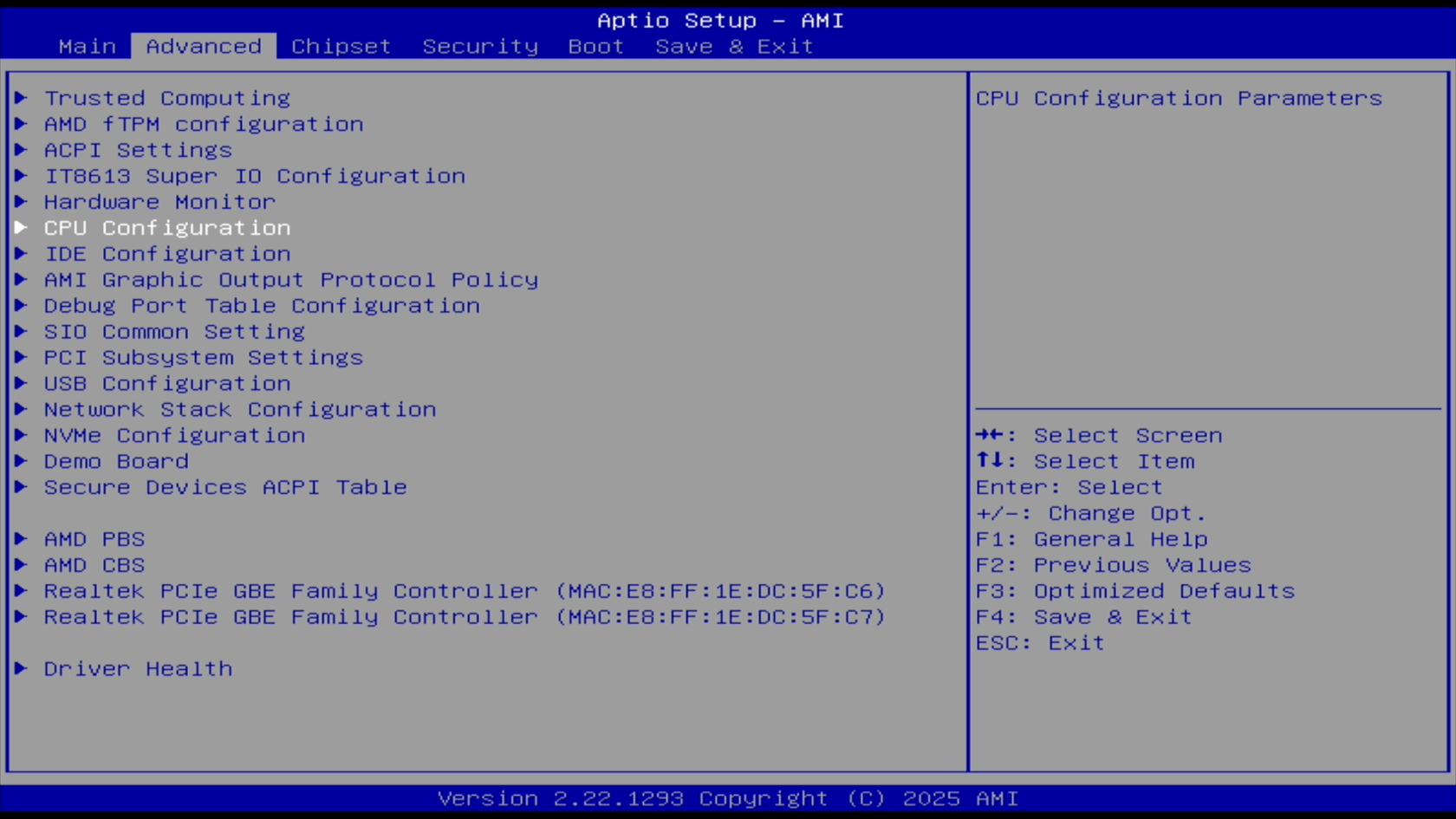Open the Chipset tab

(341, 46)
